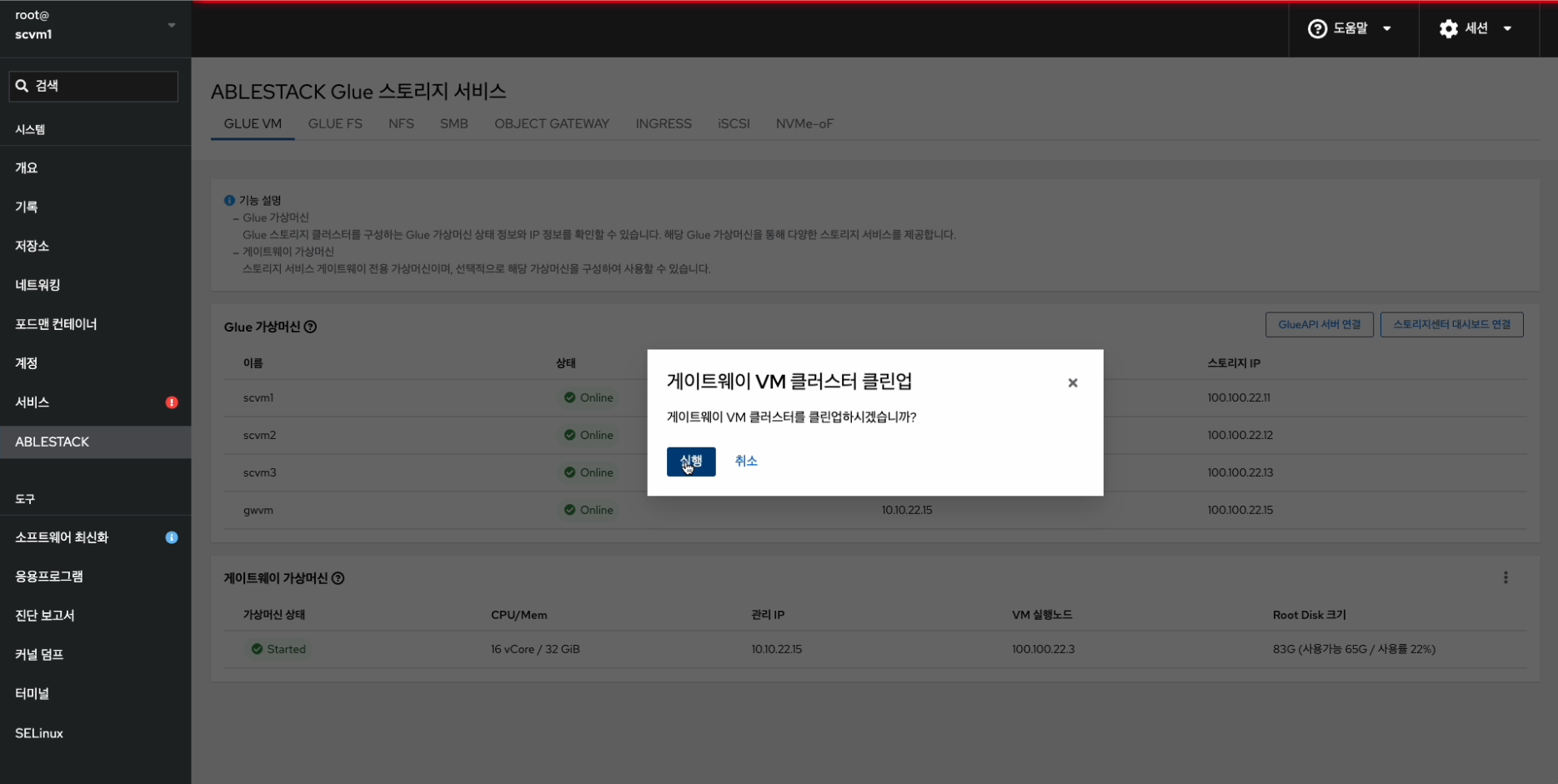Click the blue info icon beside 소프트웨어 최신화
This screenshot has height=784, width=1558.
172,537
